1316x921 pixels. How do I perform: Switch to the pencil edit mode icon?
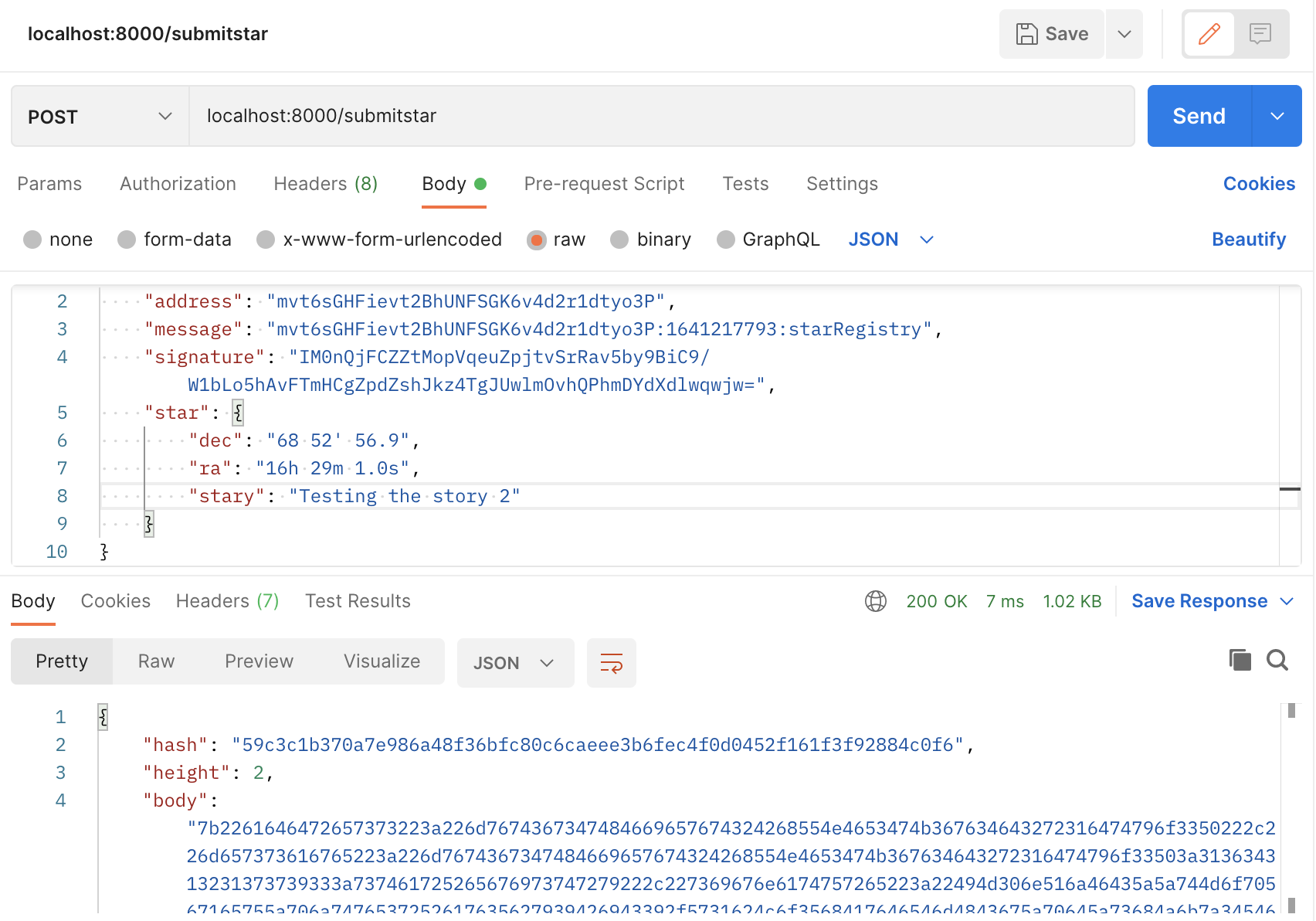click(x=1209, y=34)
